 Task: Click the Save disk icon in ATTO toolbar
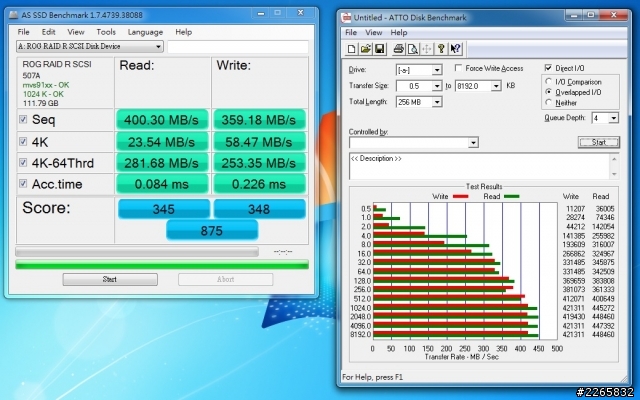(x=380, y=49)
